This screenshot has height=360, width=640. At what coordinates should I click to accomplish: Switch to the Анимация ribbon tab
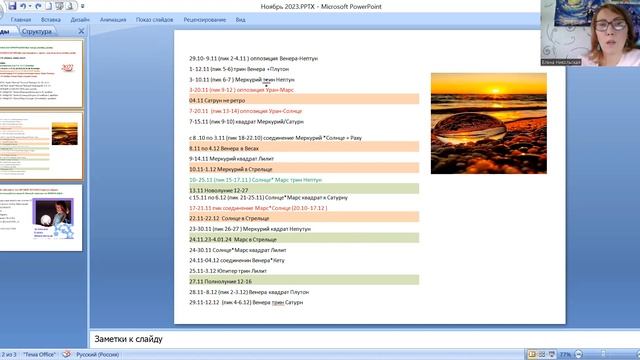[113, 20]
